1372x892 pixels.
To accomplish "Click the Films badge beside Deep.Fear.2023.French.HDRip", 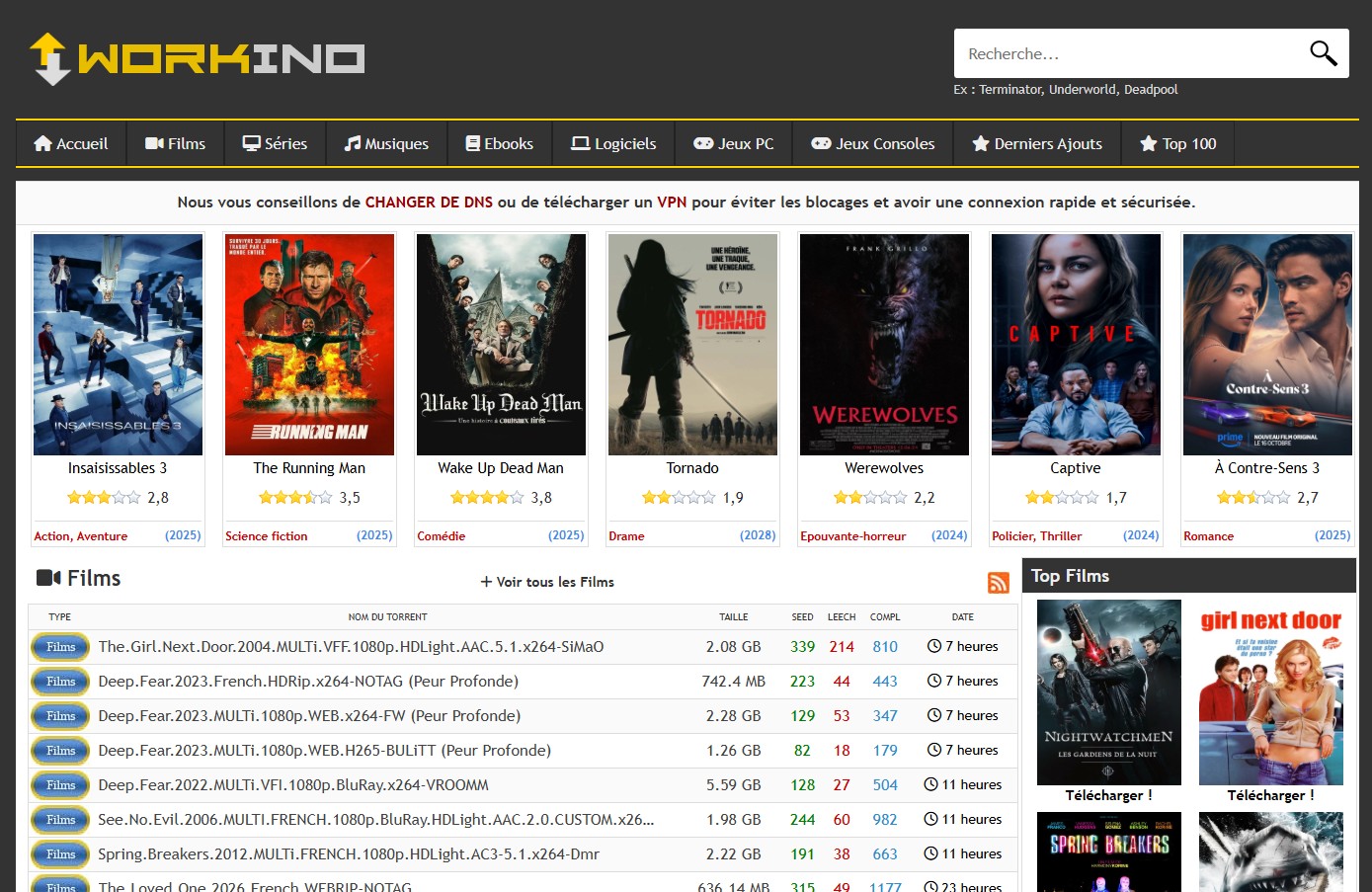I will [61, 682].
